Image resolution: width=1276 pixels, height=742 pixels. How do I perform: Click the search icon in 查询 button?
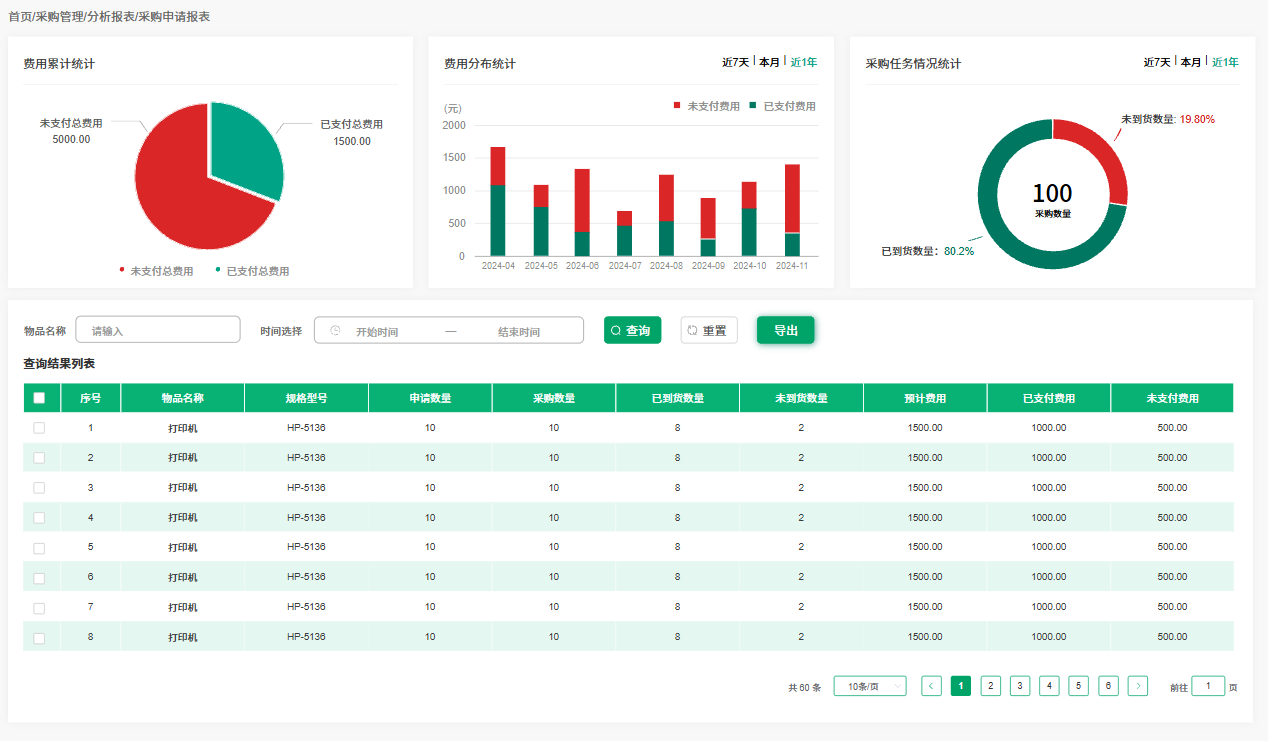pos(616,331)
